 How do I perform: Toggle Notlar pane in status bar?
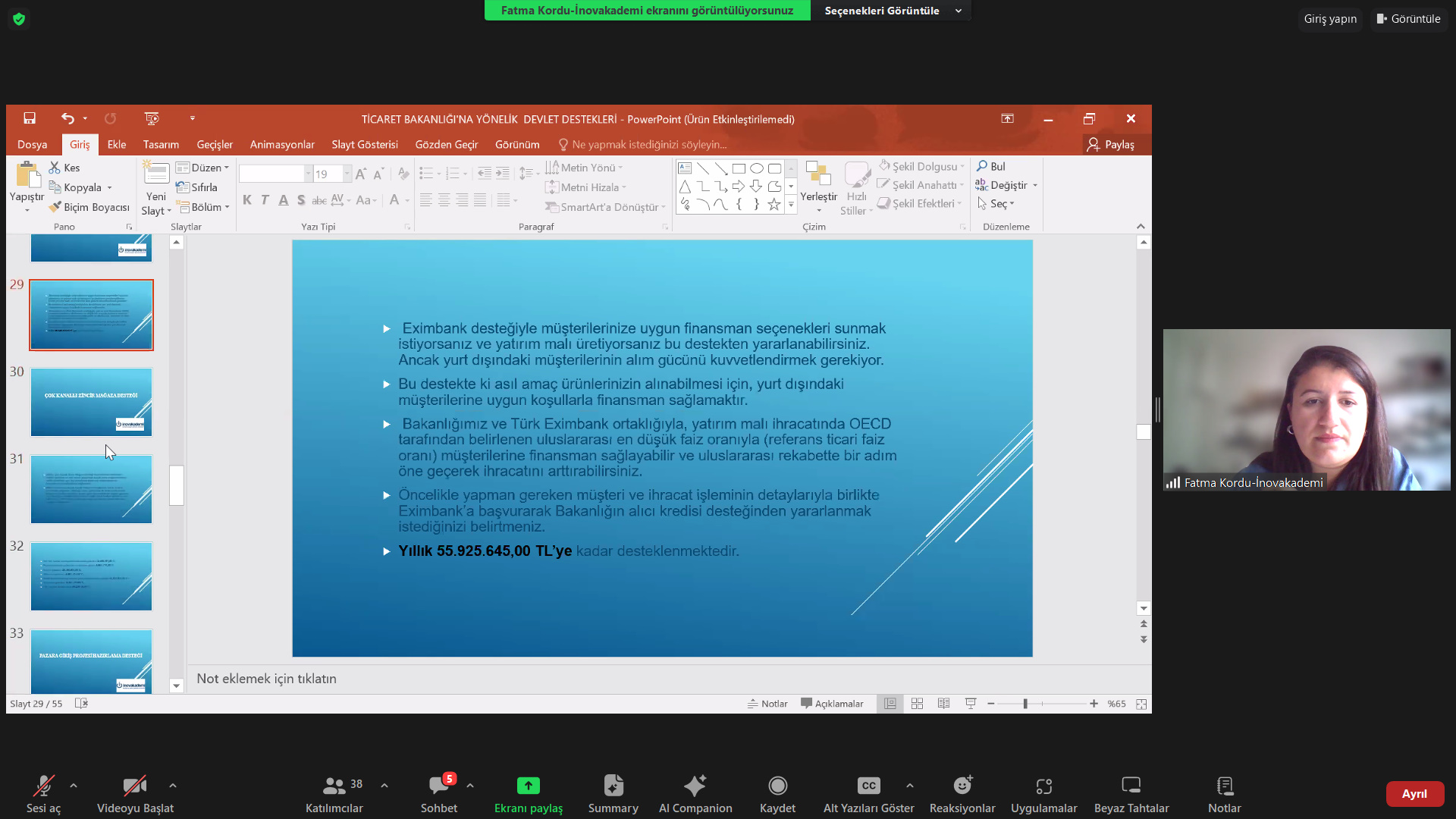(x=767, y=704)
